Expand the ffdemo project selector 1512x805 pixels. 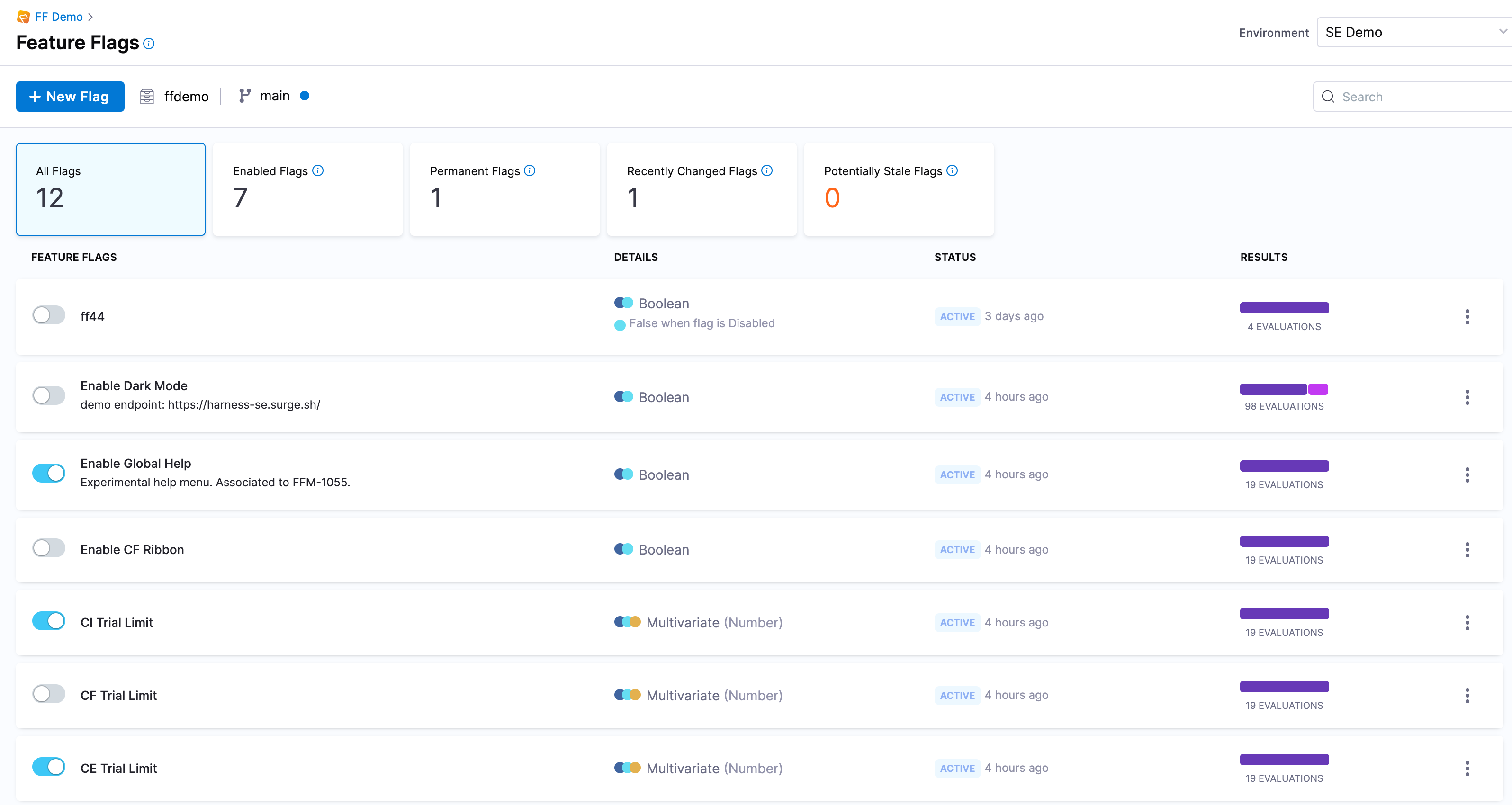(x=176, y=96)
